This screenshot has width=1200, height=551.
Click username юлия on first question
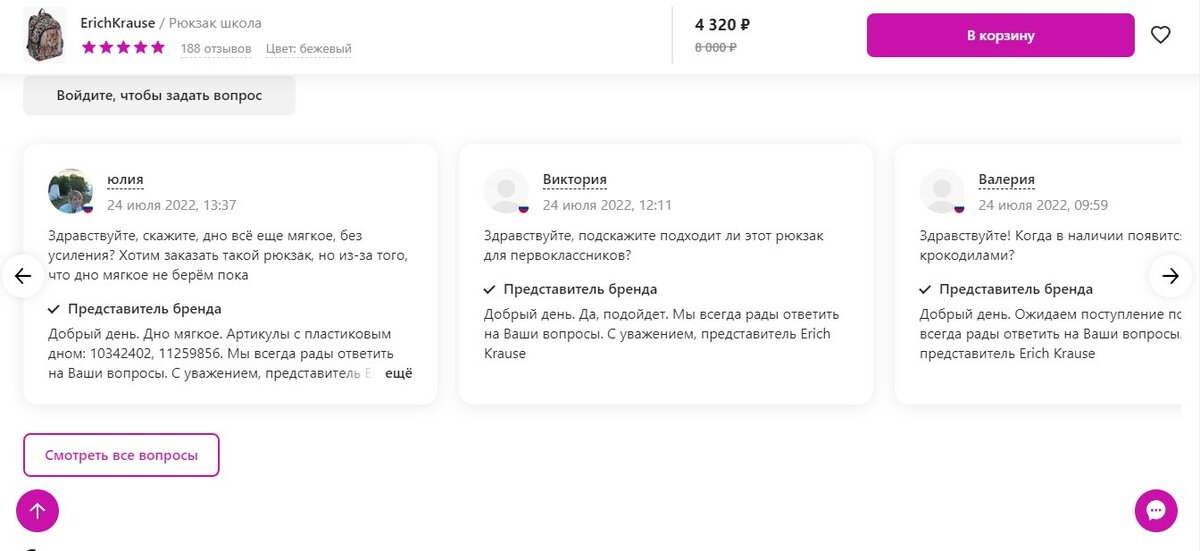pos(125,180)
